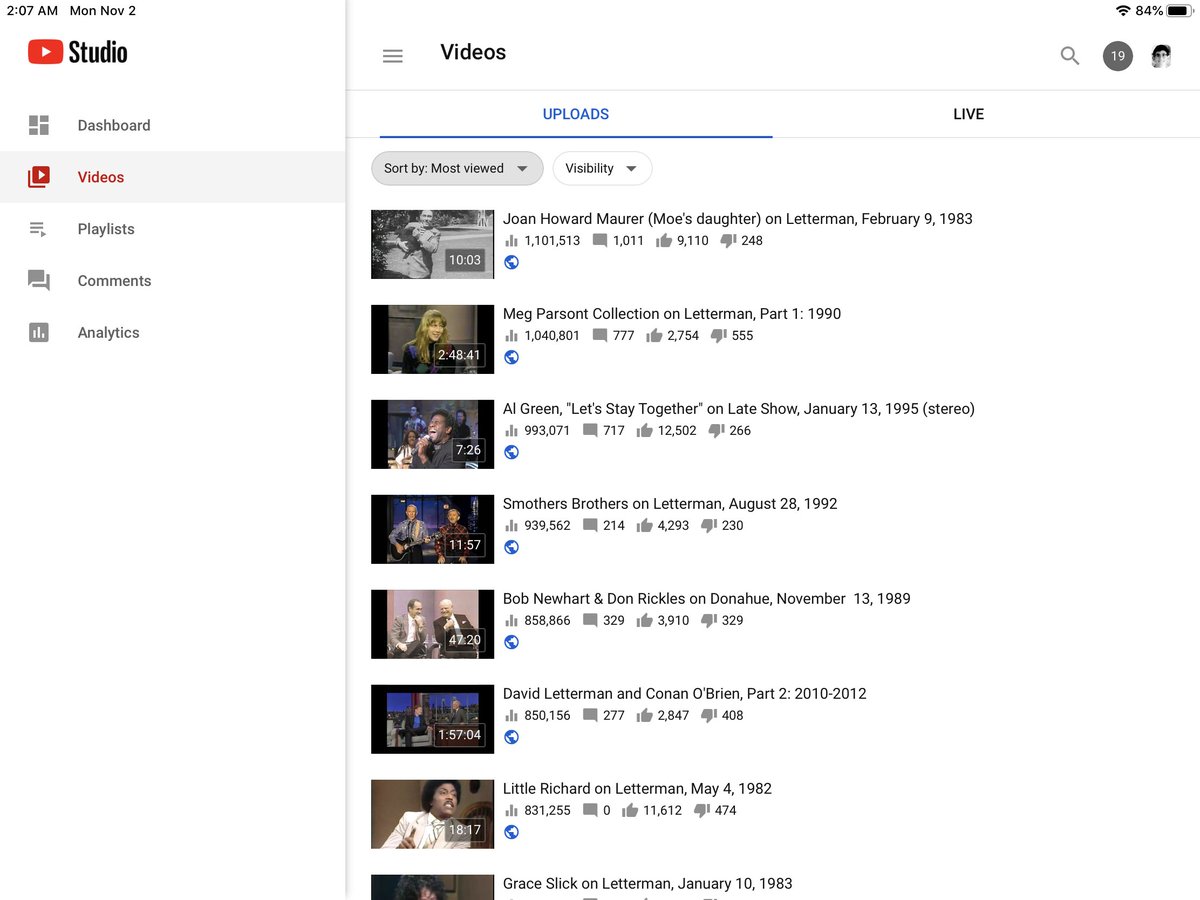This screenshot has width=1200, height=900.
Task: Click public globe icon for Meg Parsont video
Action: (x=511, y=357)
